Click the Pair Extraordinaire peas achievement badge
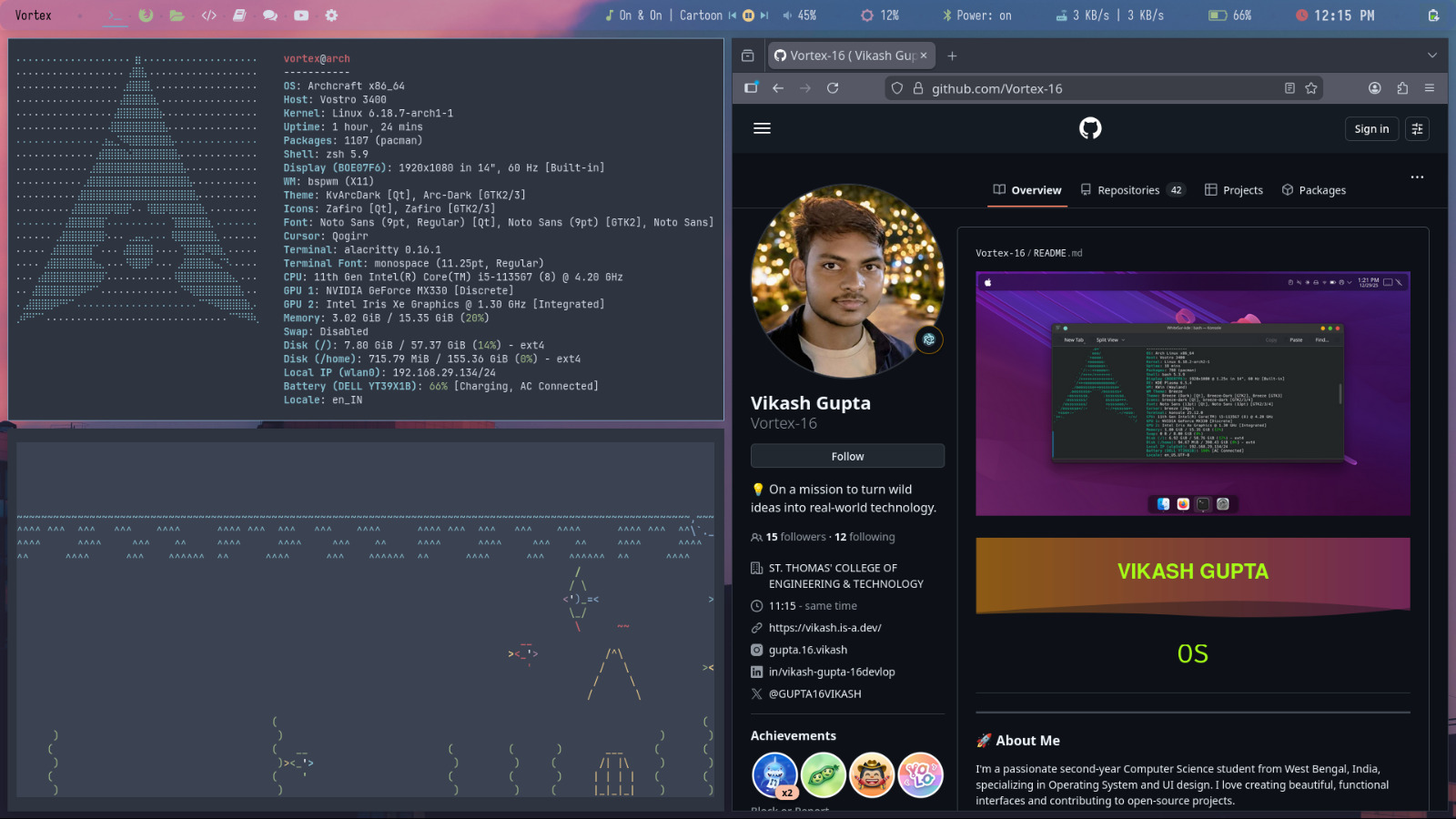This screenshot has width=1456, height=819. [824, 775]
